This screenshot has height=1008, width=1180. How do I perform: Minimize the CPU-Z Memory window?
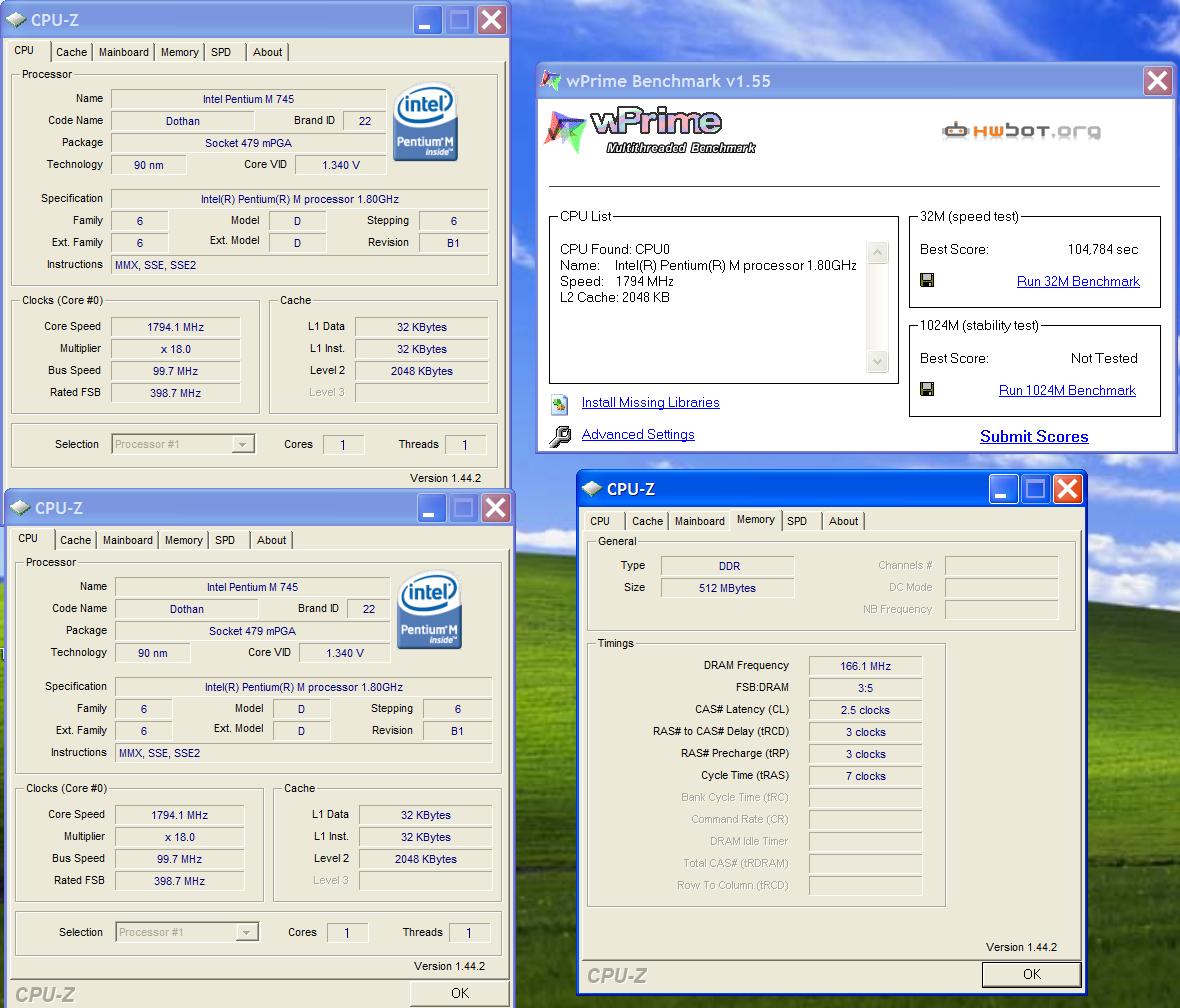pyautogui.click(x=1002, y=489)
